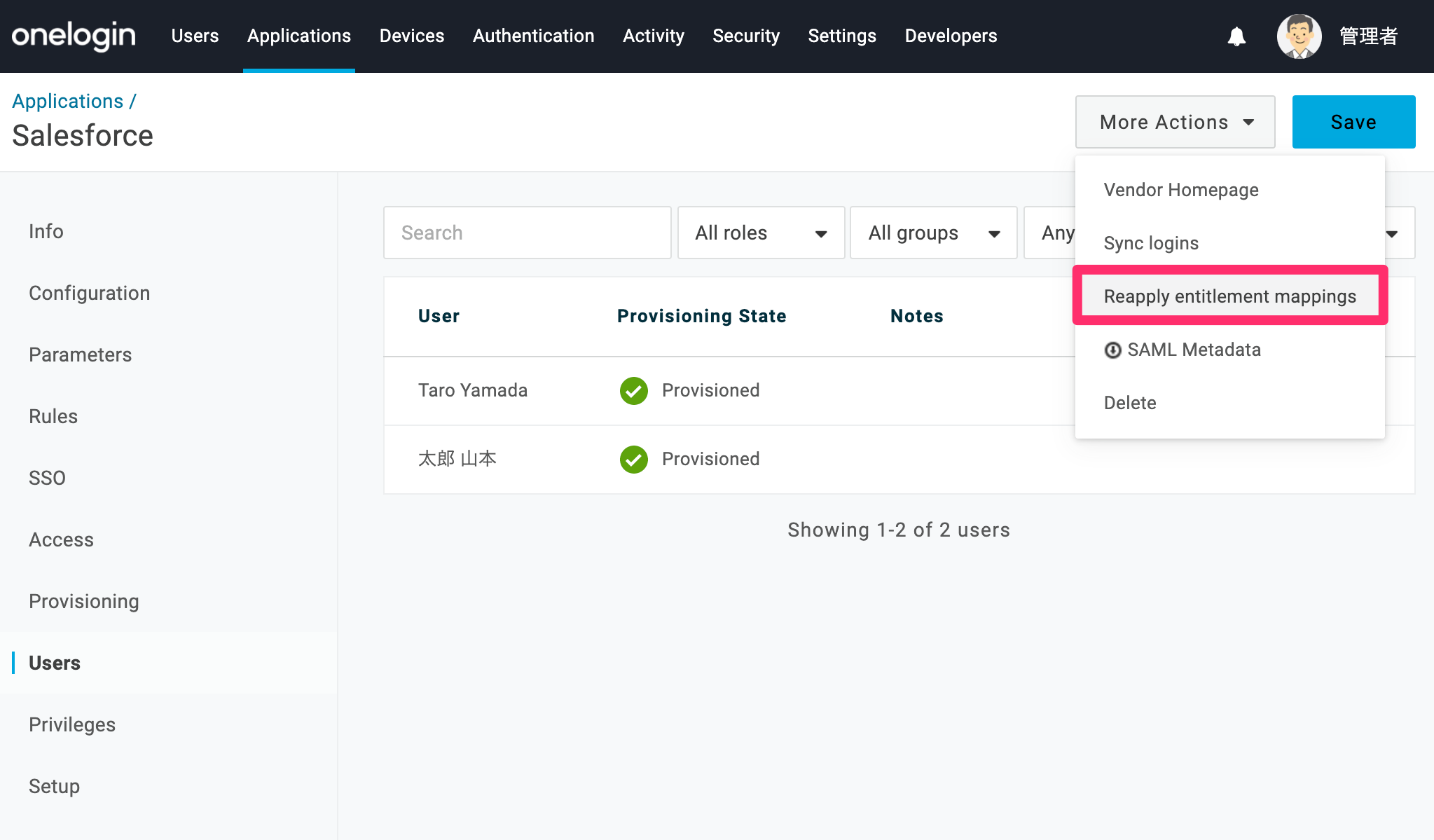This screenshot has height=840, width=1434.
Task: Save the Salesforce application
Action: (1353, 122)
